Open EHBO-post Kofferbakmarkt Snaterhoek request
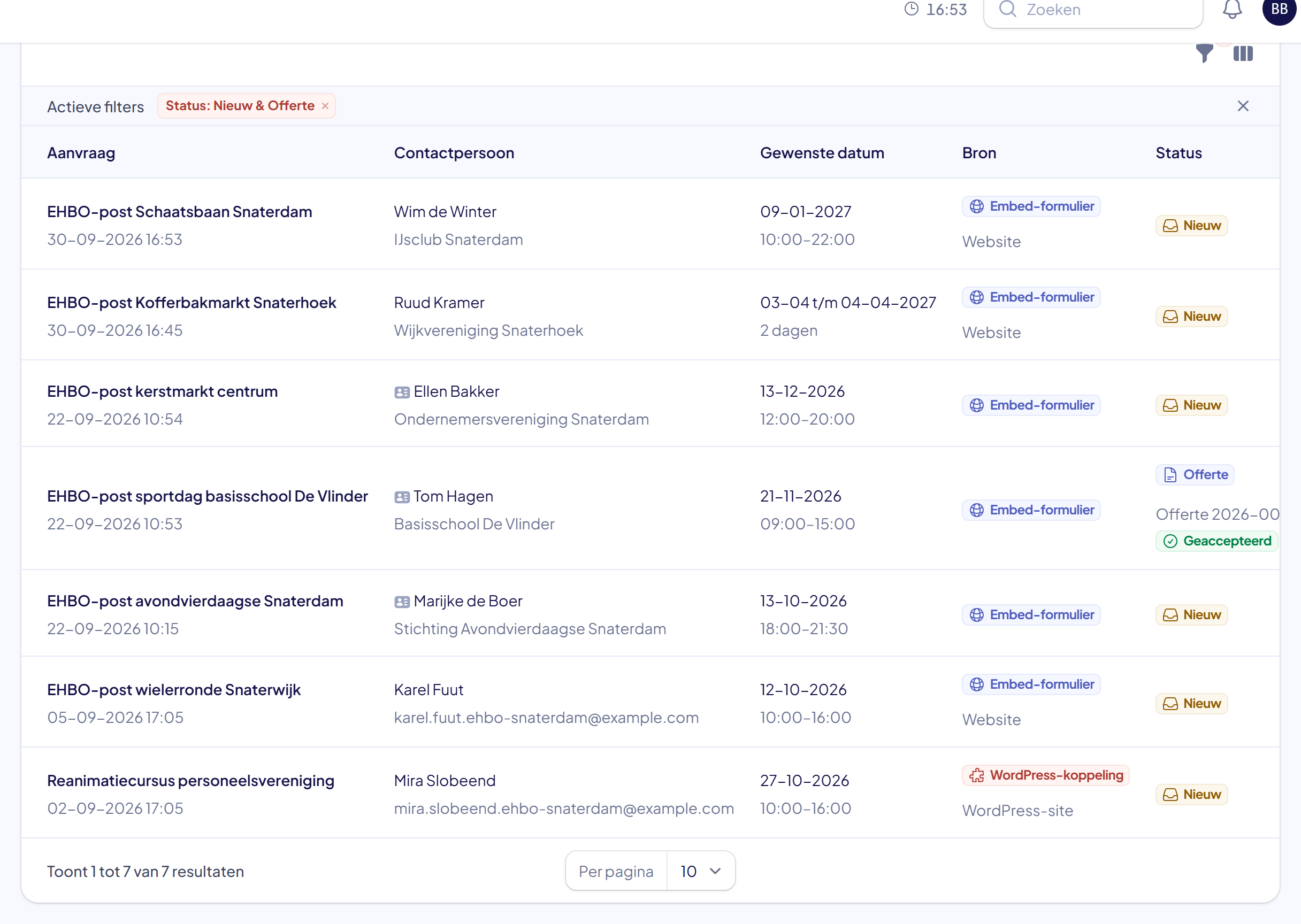Image resolution: width=1301 pixels, height=924 pixels. pyautogui.click(x=192, y=303)
